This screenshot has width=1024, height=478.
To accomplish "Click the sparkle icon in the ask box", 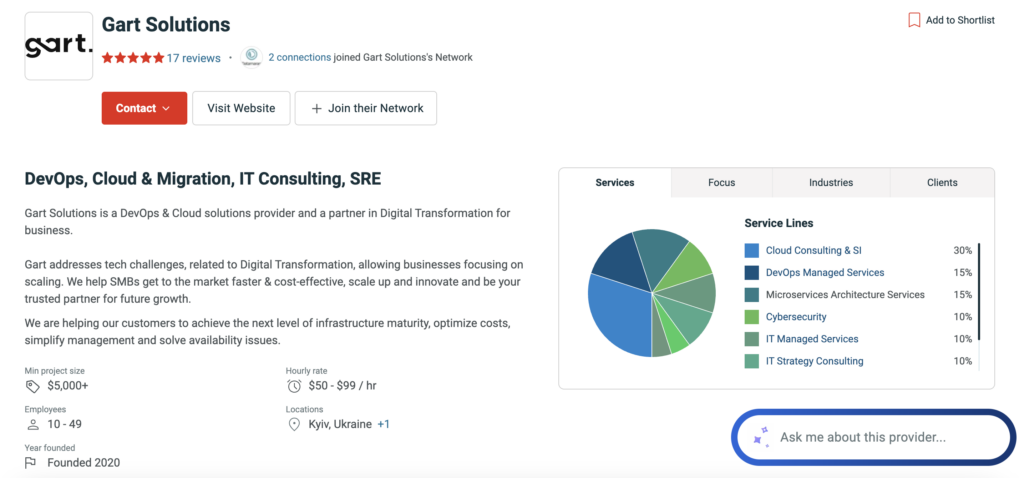I will (760, 437).
